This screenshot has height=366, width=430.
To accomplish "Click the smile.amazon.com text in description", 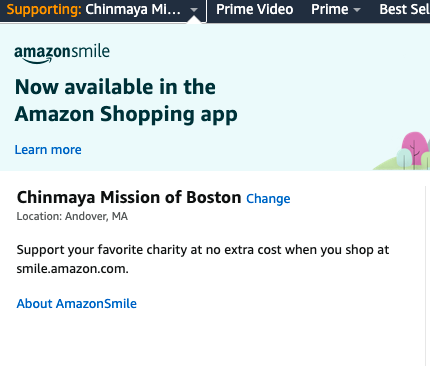I will 72,269.
